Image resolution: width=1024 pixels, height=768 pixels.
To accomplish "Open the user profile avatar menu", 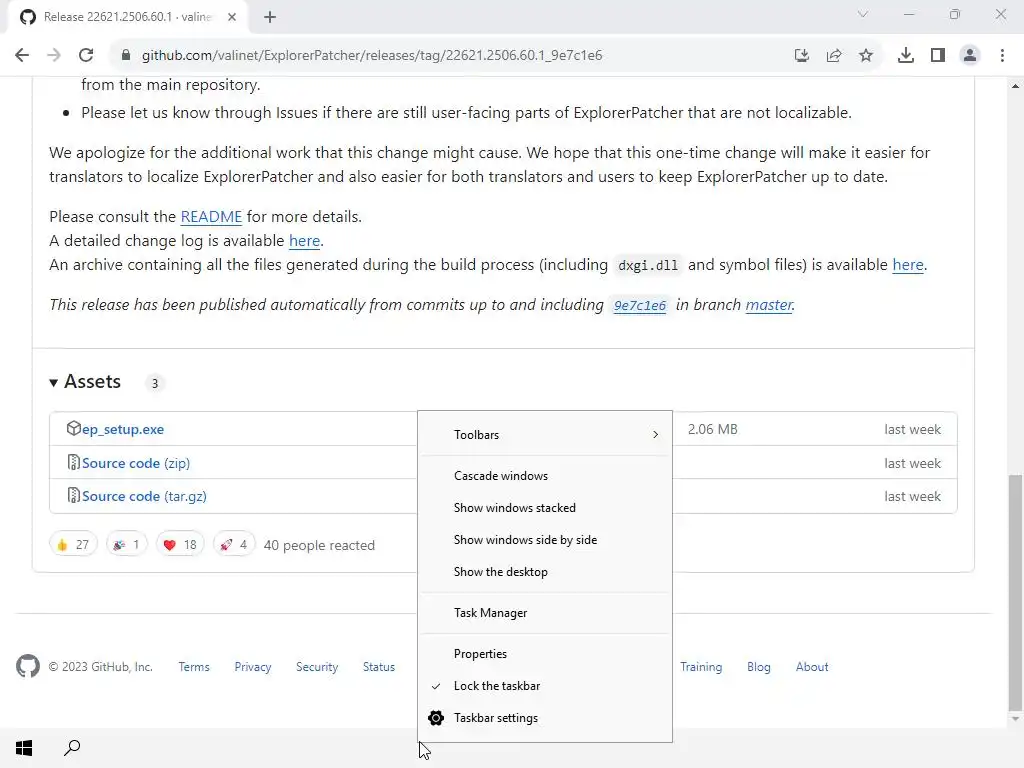I will (x=970, y=56).
